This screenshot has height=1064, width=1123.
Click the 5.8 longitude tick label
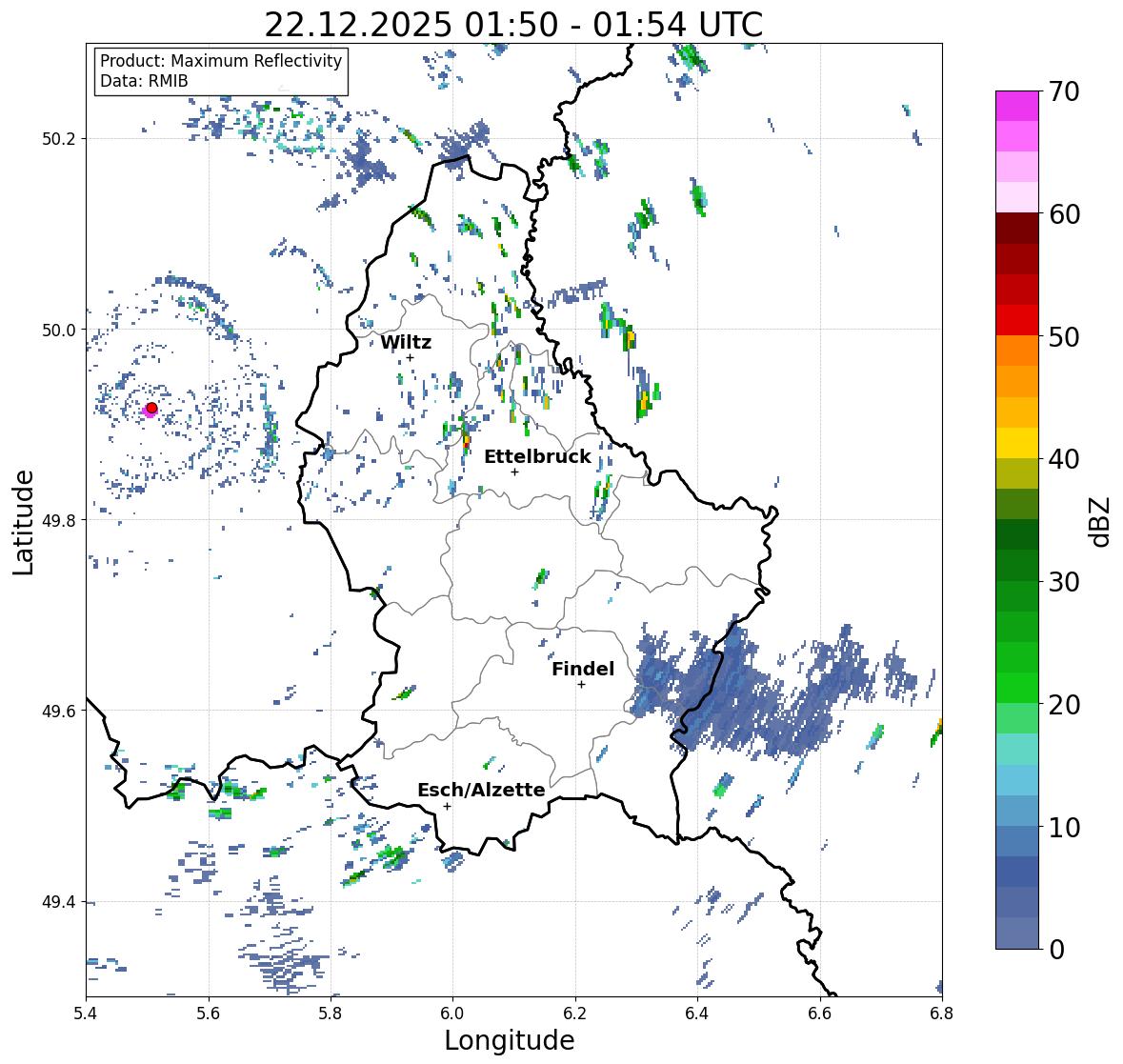click(331, 1014)
